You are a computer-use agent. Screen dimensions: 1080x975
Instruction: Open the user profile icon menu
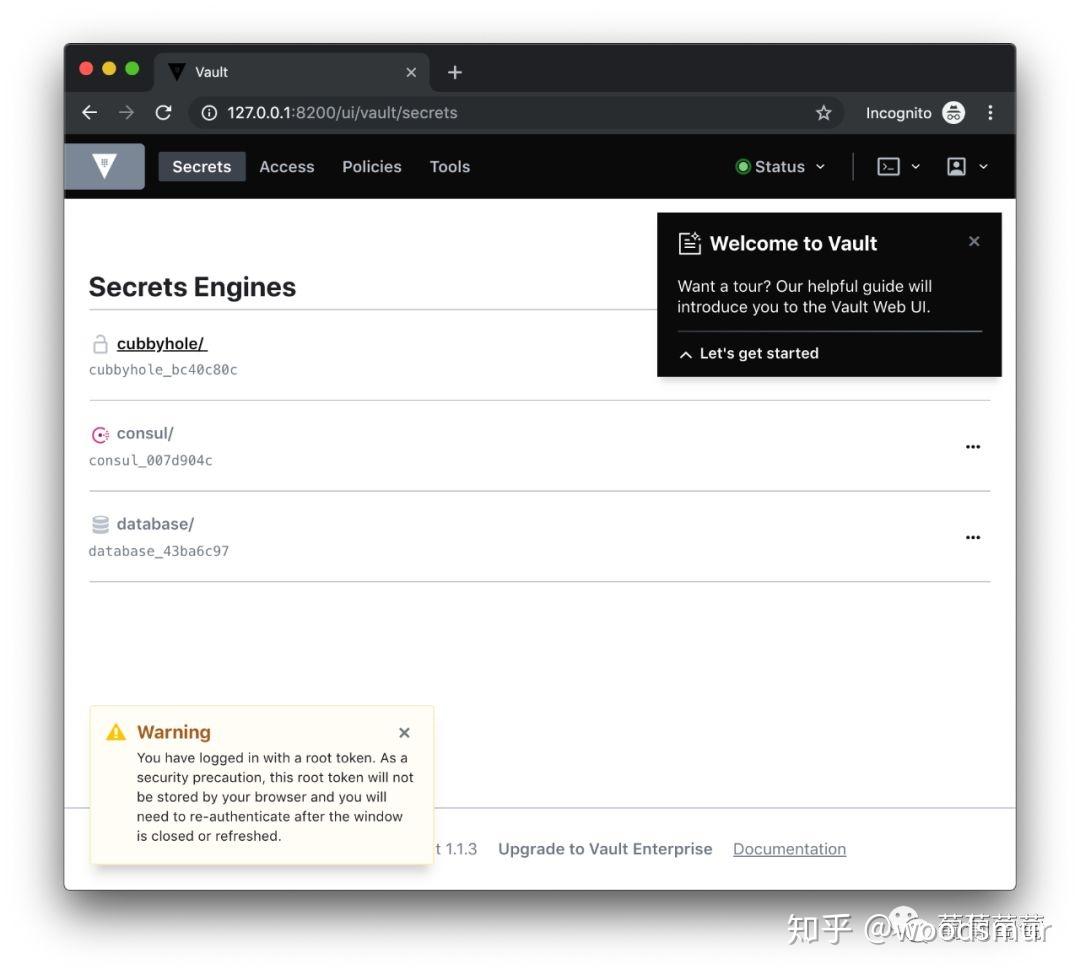point(957,167)
